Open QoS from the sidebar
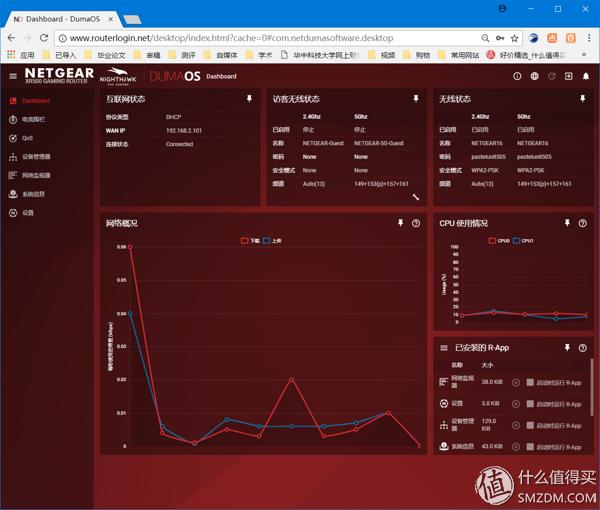600x510 pixels. (21, 138)
